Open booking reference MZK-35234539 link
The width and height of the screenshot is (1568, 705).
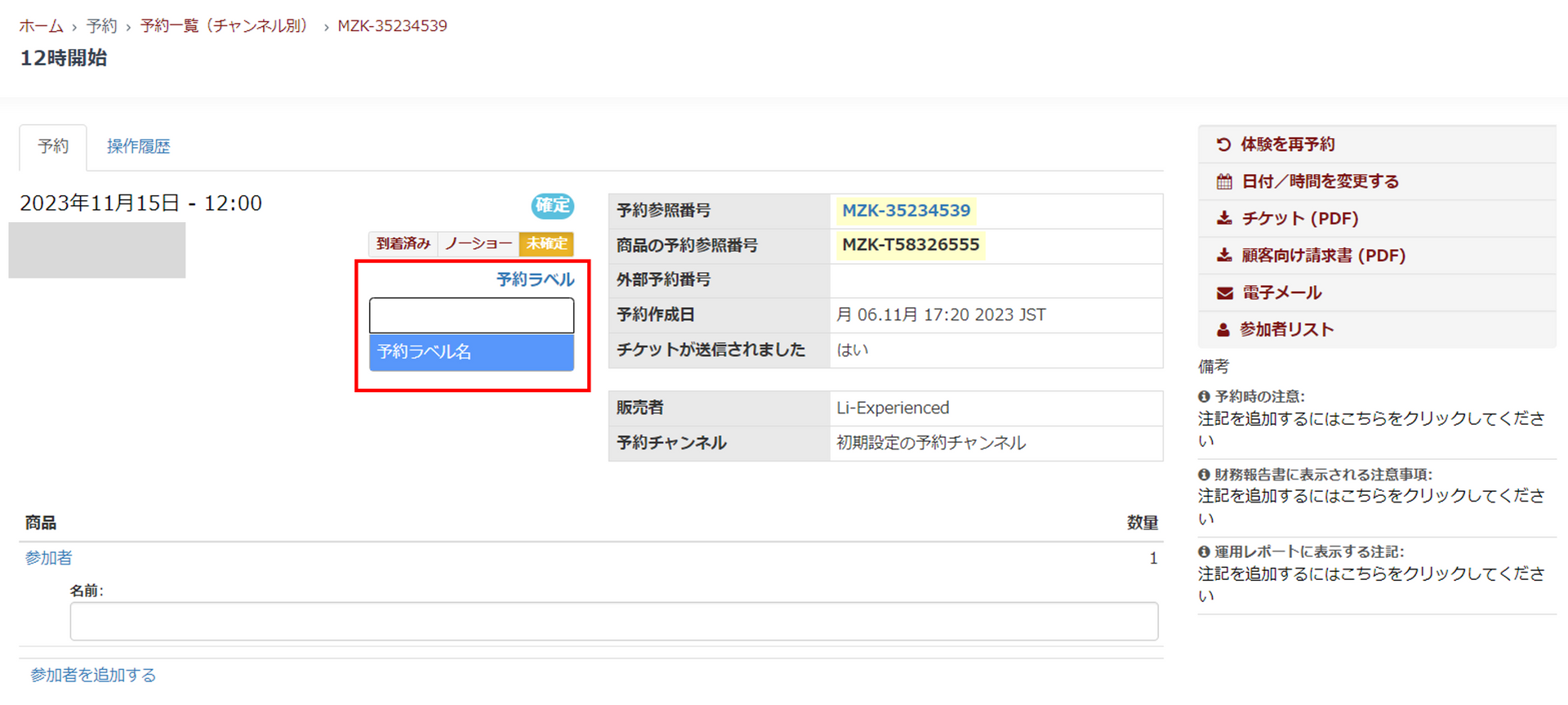tap(906, 211)
